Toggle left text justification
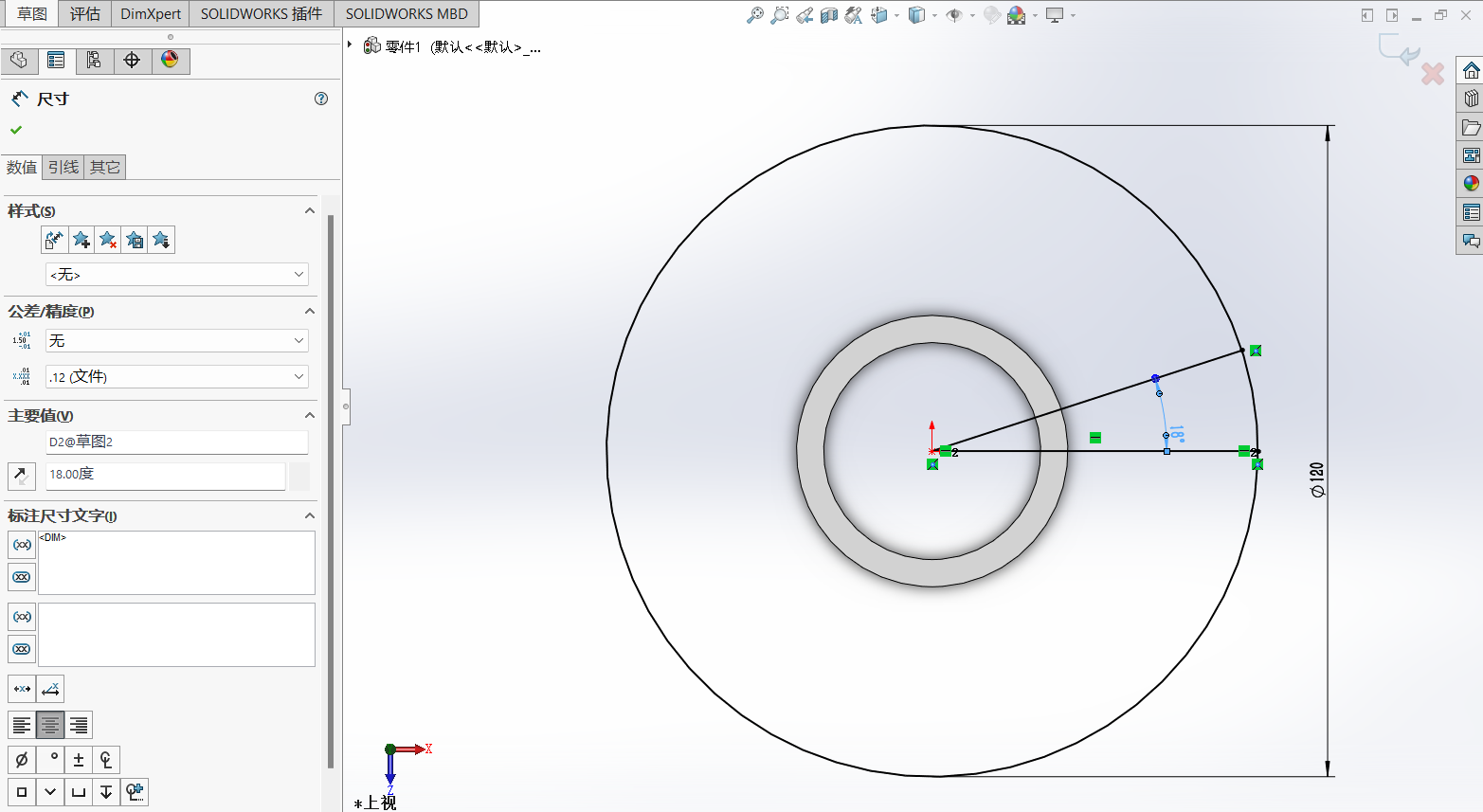The image size is (1483, 812). pyautogui.click(x=22, y=725)
